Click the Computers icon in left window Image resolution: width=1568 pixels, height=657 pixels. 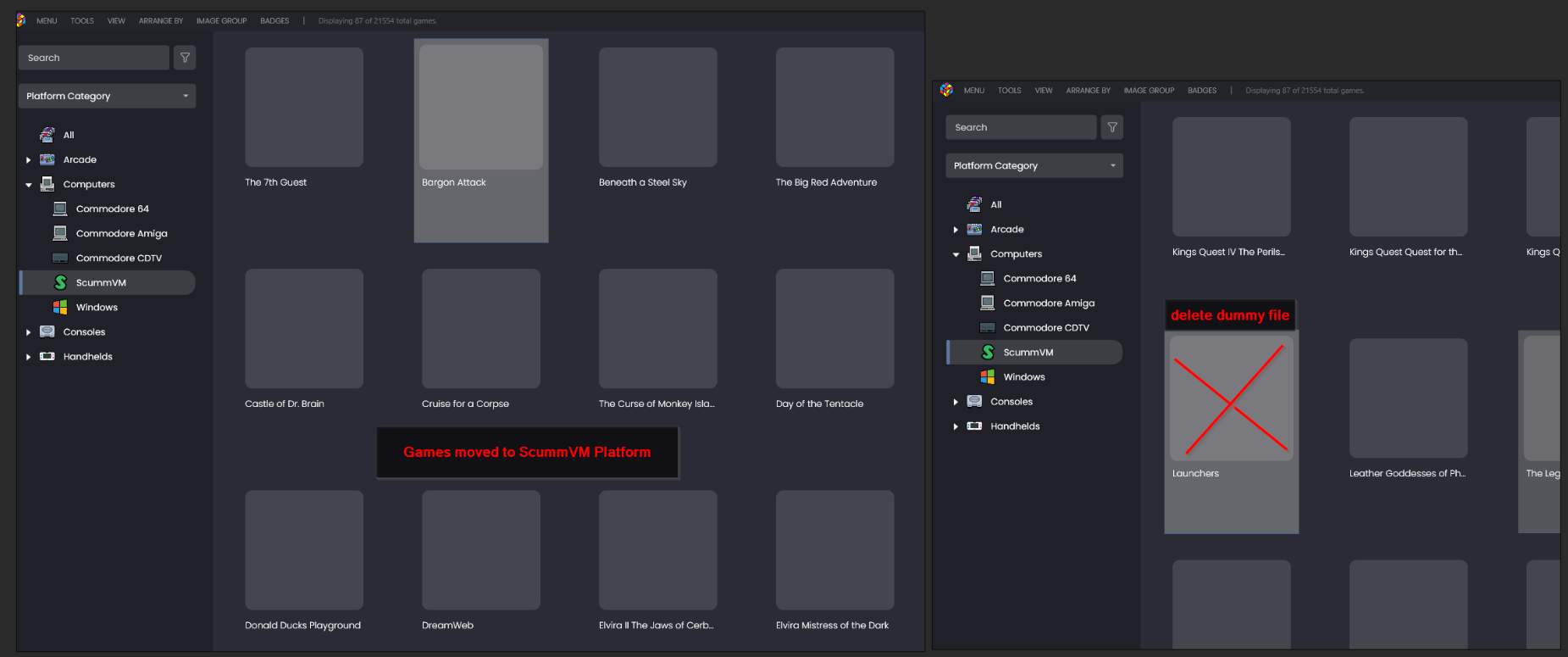(47, 184)
